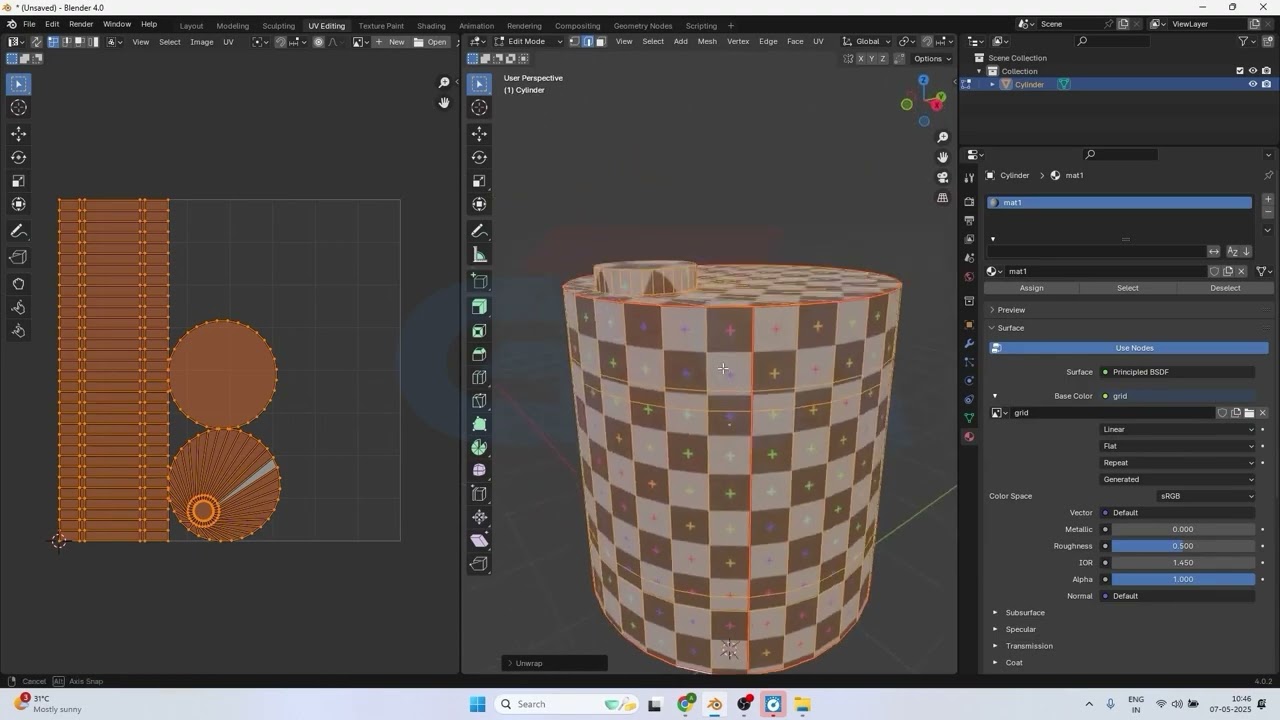Open sRGB color space dropdown
1280x720 pixels.
click(x=1205, y=496)
